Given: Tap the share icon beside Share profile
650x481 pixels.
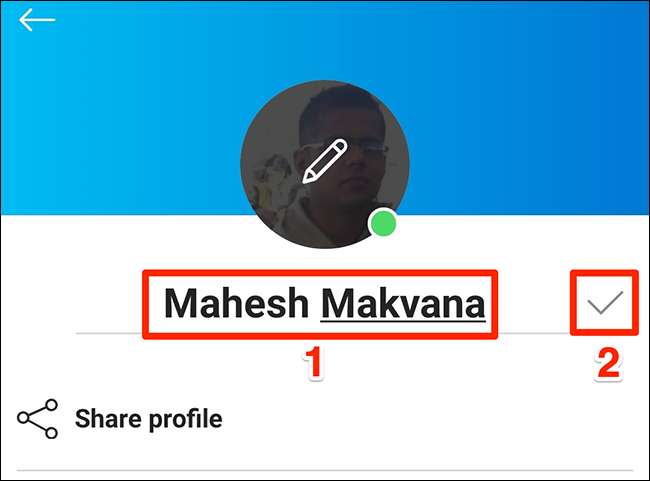Looking at the screenshot, I should click(x=37, y=419).
